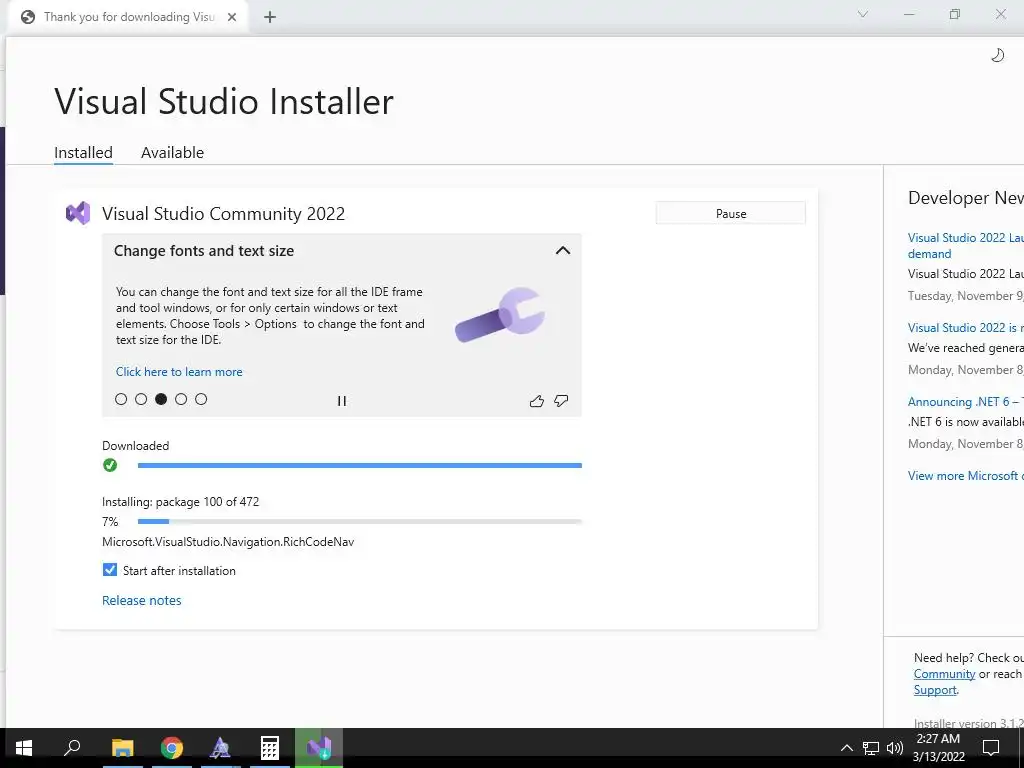The height and width of the screenshot is (768, 1024).
Task: Open network status tray icon
Action: tap(871, 748)
